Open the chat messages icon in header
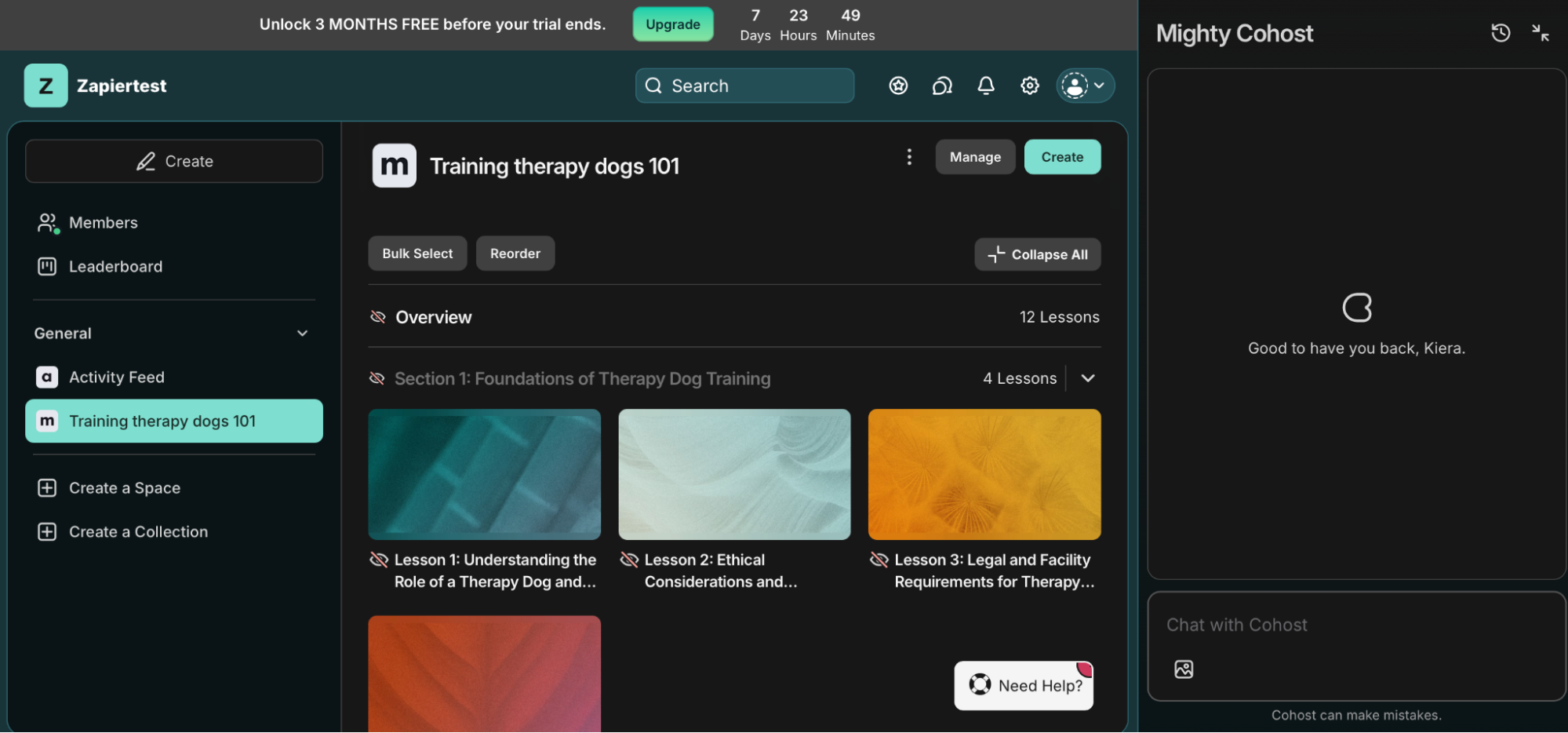Viewport: 1568px width, 733px height. (x=942, y=86)
